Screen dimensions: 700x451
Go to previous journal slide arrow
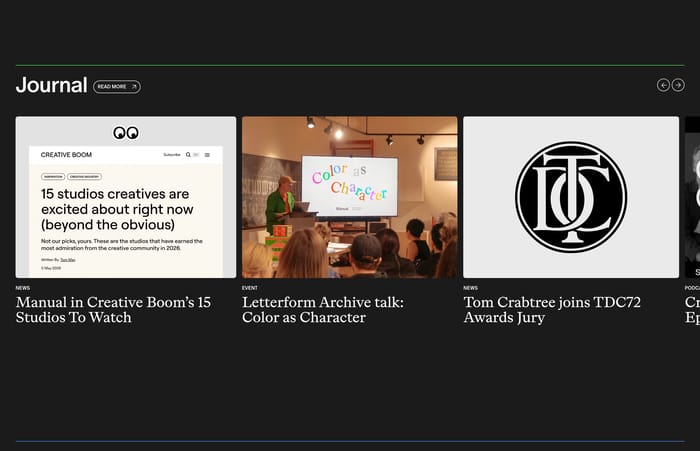click(x=663, y=85)
